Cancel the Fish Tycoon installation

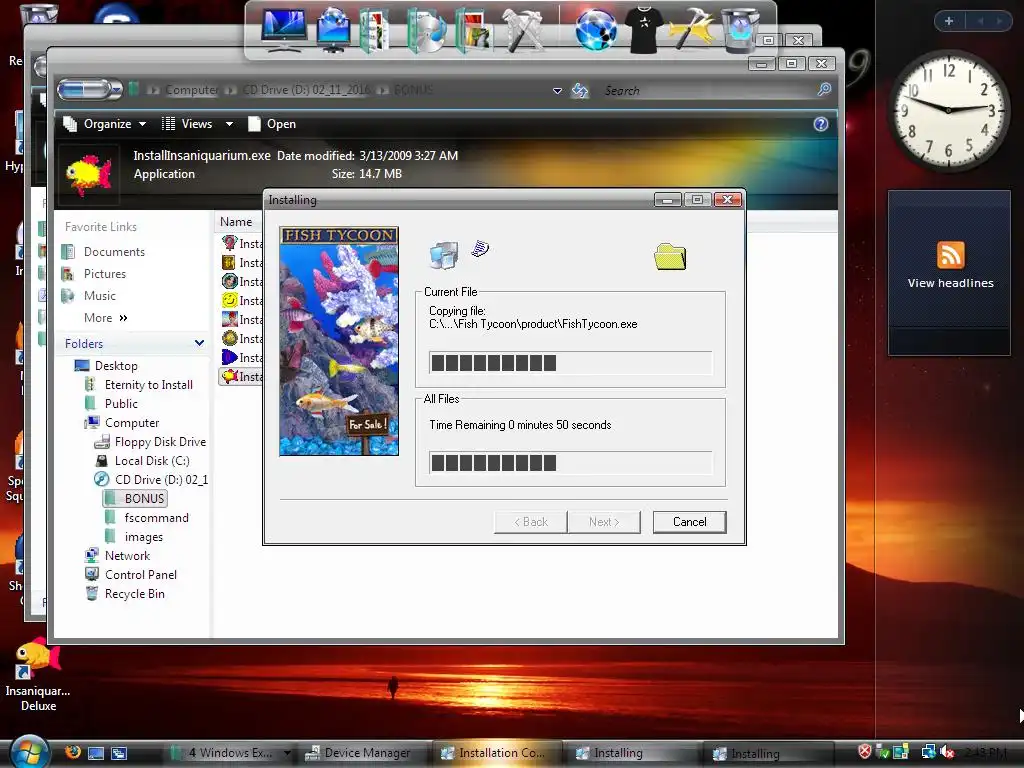pos(690,522)
